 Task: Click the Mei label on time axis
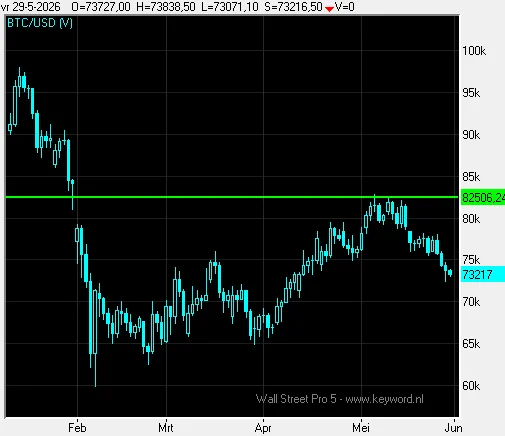[361, 428]
